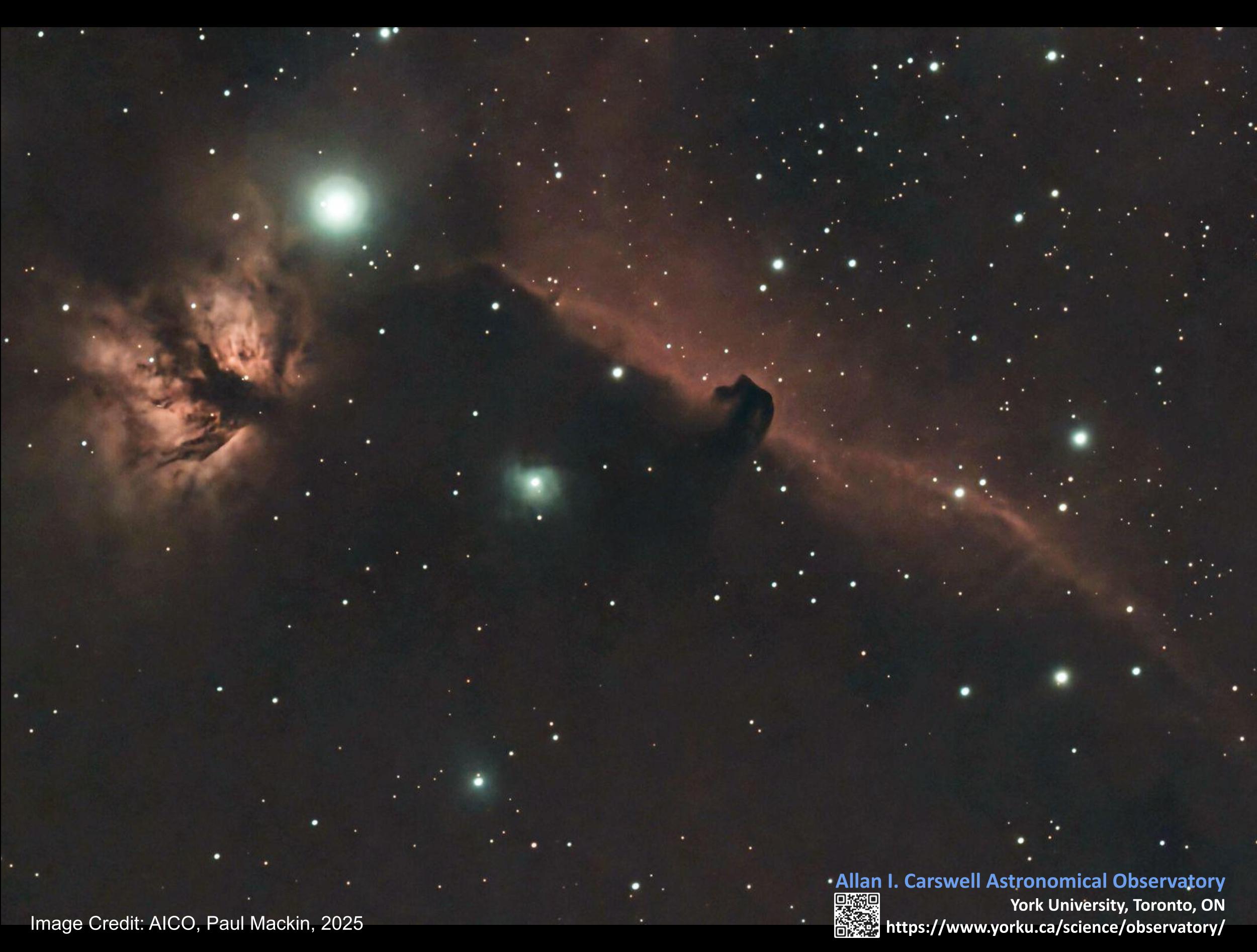Screen dimensions: 1257x952
Task: Click the Allan I. Carswell Astronomical Observatory title
Action: pyautogui.click(x=1030, y=881)
